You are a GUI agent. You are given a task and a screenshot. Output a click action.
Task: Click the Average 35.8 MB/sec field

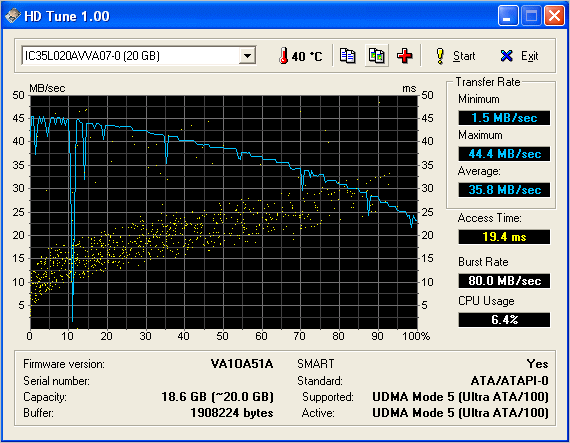[504, 190]
